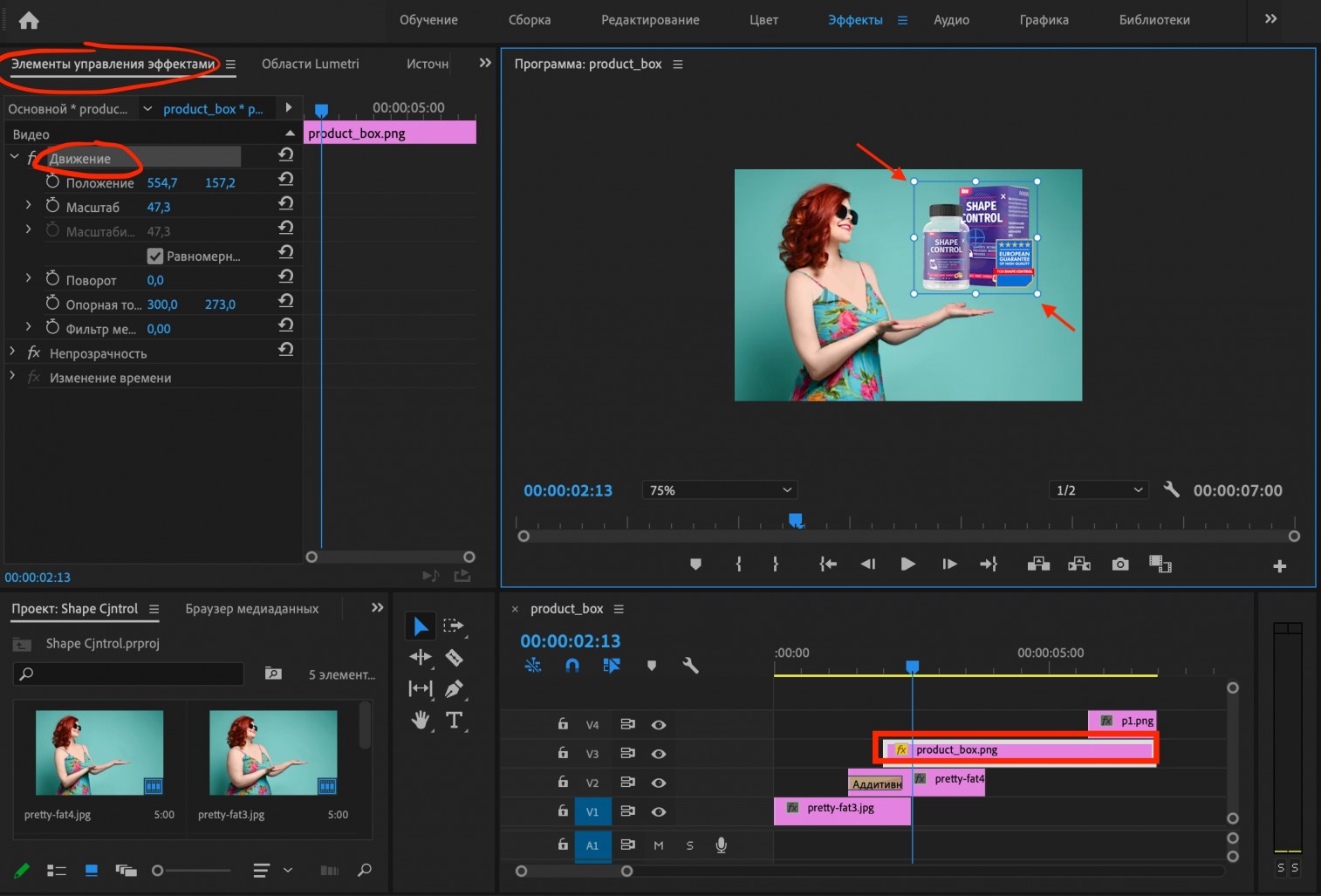Toggle Uniform Scale checkbox

pos(155,256)
